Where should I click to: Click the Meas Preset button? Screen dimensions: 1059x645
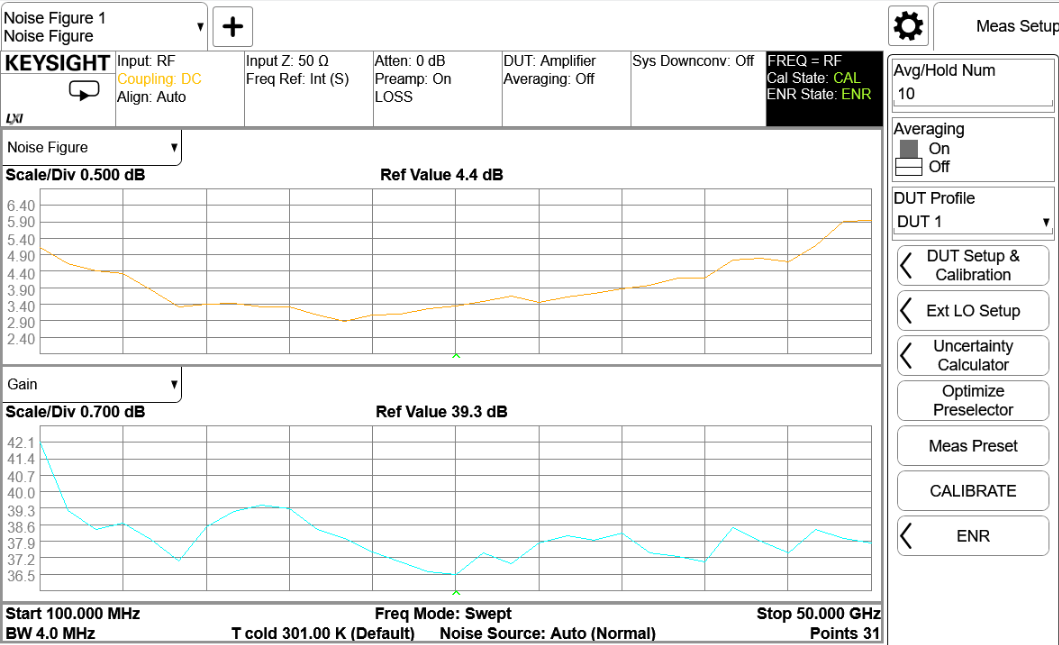pos(973,446)
